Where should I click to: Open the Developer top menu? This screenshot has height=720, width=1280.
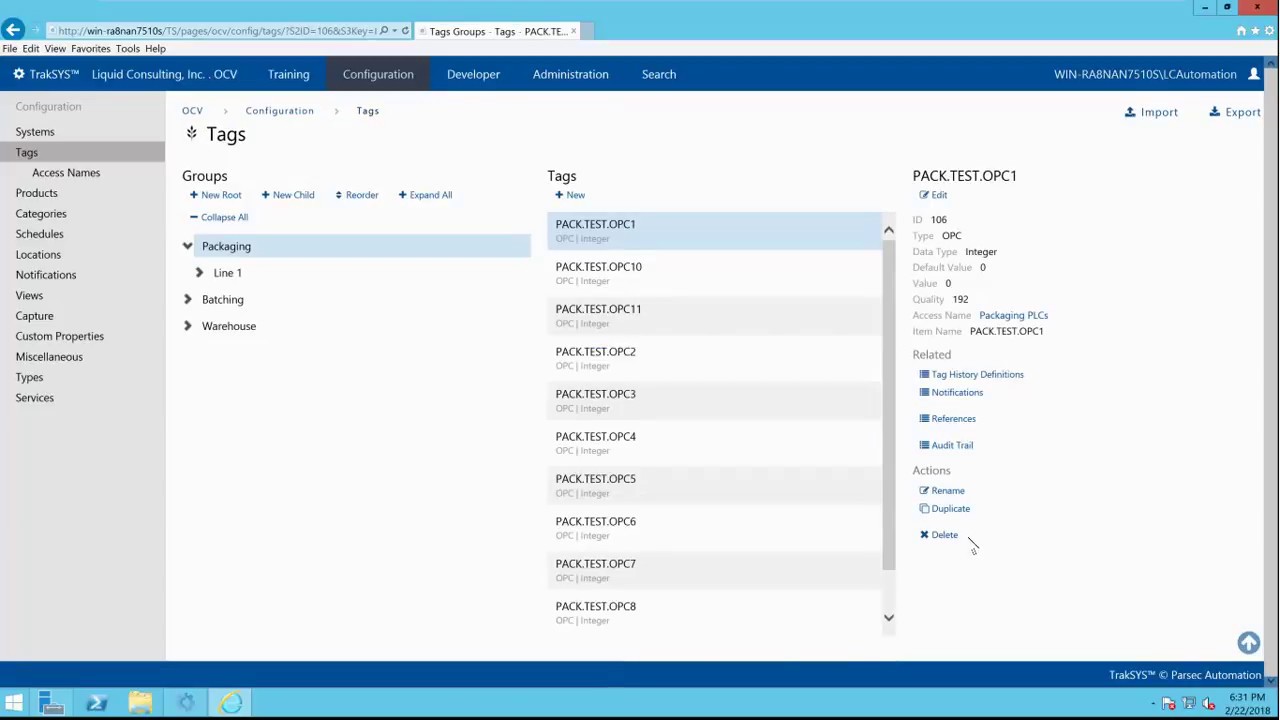coord(473,74)
